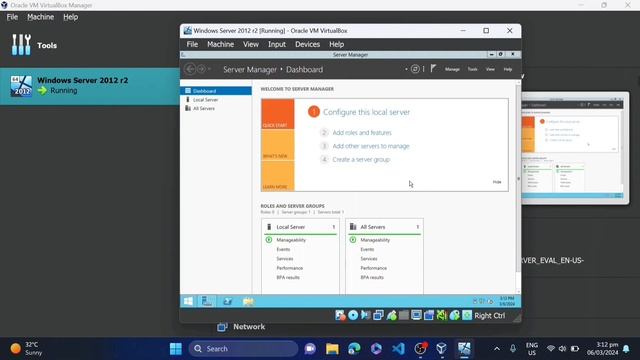Click Services under Local Server tile

click(x=284, y=259)
